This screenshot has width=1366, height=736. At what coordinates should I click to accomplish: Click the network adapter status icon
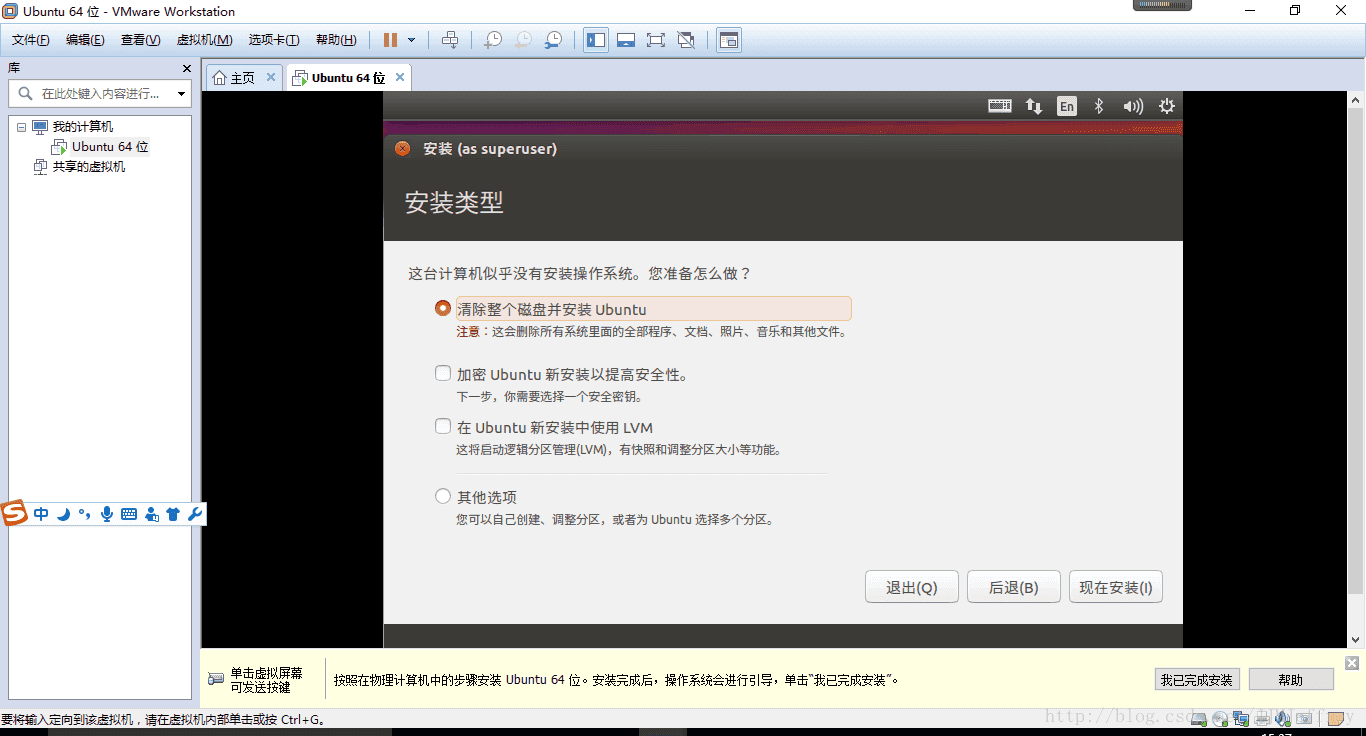tap(1241, 719)
